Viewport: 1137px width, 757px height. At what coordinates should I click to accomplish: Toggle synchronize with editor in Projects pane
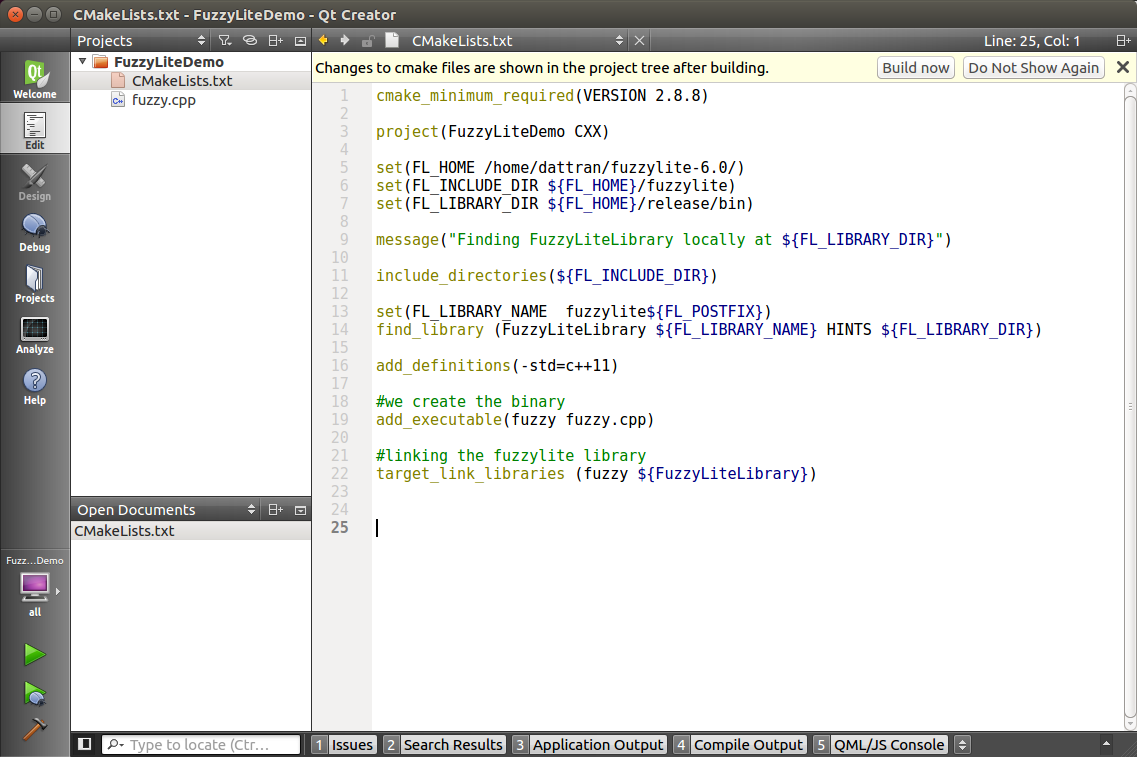(x=249, y=41)
